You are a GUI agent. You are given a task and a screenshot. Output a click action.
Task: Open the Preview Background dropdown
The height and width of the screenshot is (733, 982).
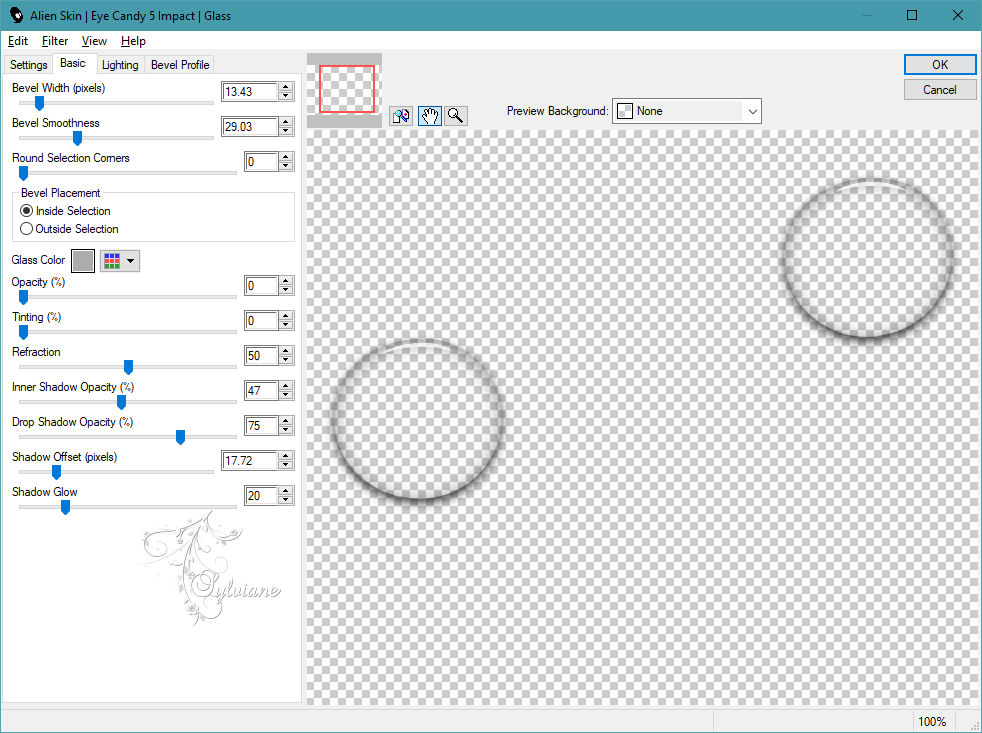coord(686,112)
